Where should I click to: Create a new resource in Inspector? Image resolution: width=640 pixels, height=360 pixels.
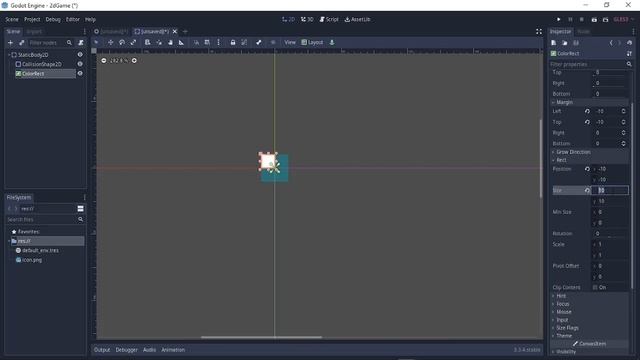tap(553, 43)
